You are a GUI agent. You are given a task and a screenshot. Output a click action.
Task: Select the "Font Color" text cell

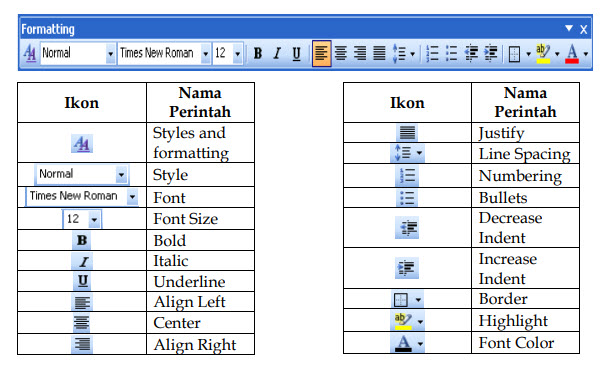coord(525,343)
